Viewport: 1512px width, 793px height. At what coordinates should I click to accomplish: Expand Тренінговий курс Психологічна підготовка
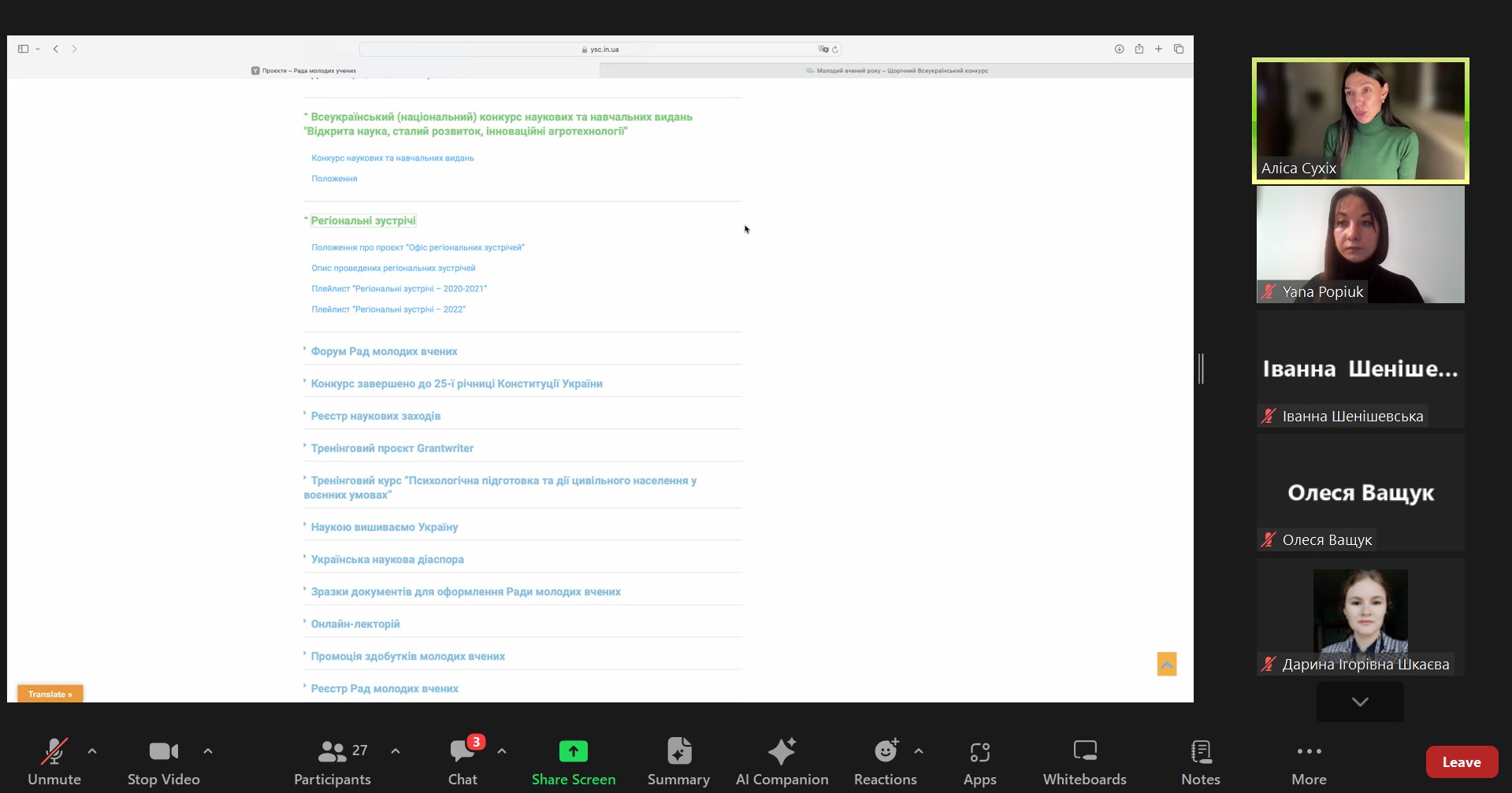tap(500, 487)
